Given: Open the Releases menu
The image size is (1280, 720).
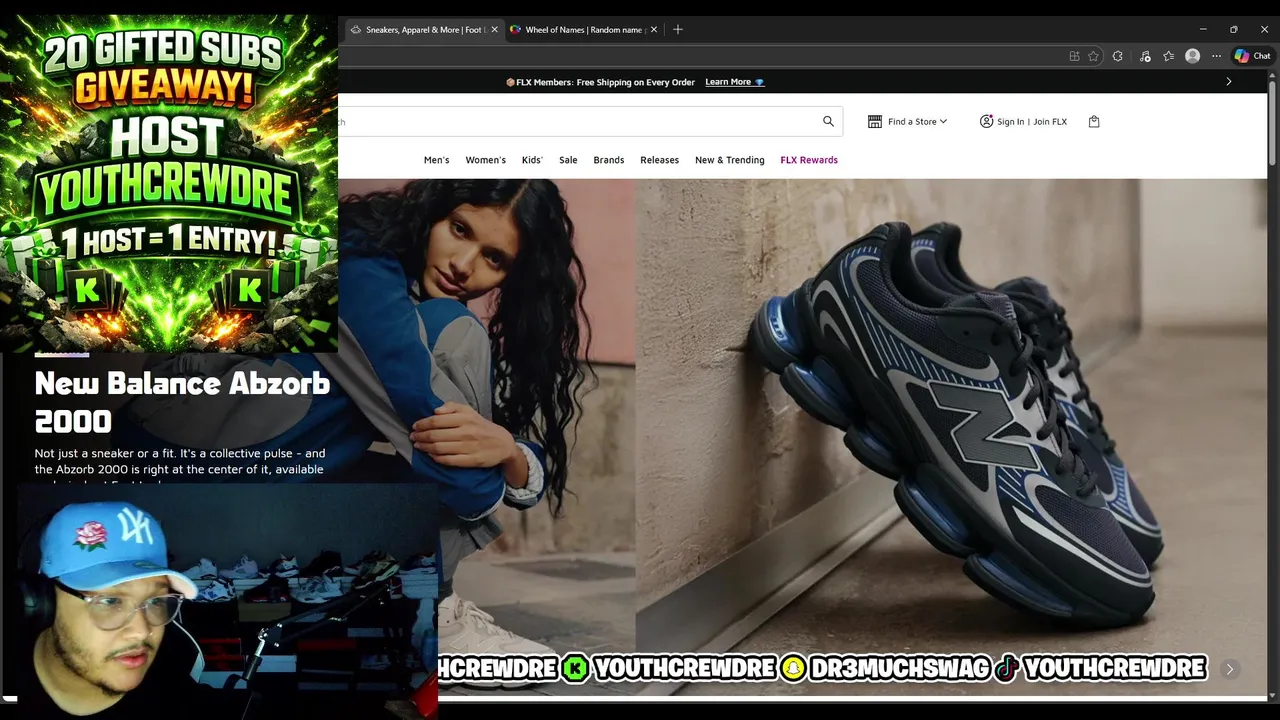Looking at the screenshot, I should (659, 160).
